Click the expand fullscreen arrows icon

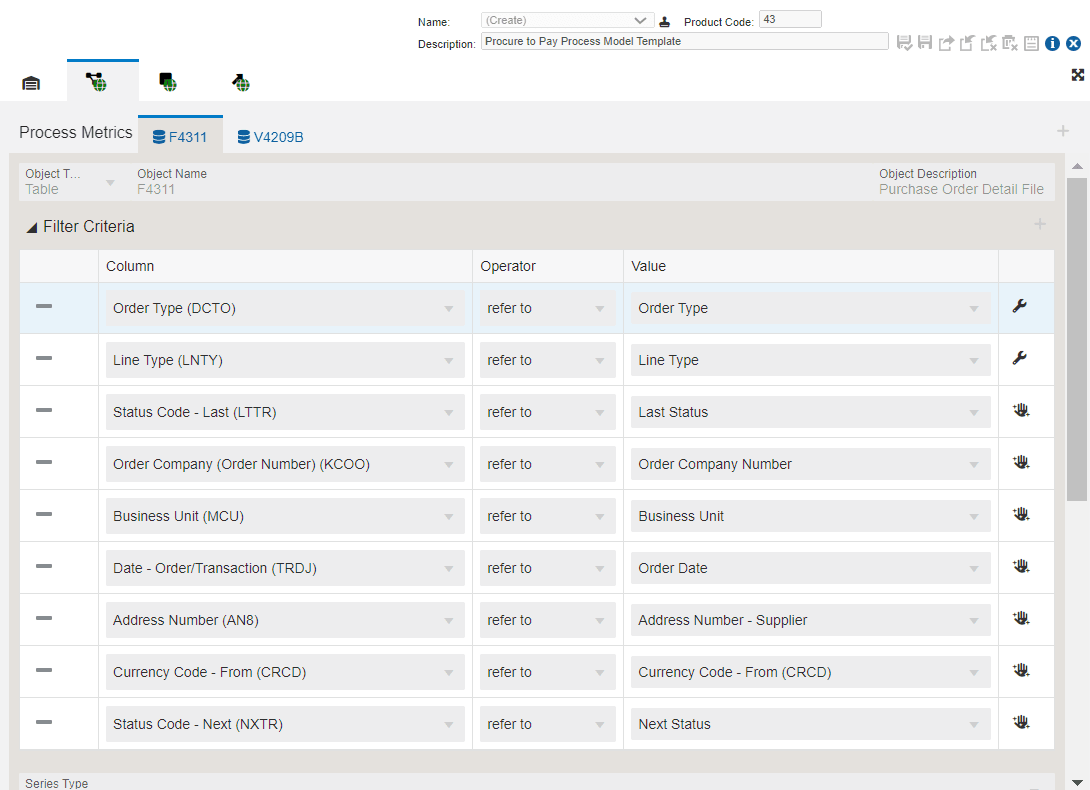click(1078, 75)
